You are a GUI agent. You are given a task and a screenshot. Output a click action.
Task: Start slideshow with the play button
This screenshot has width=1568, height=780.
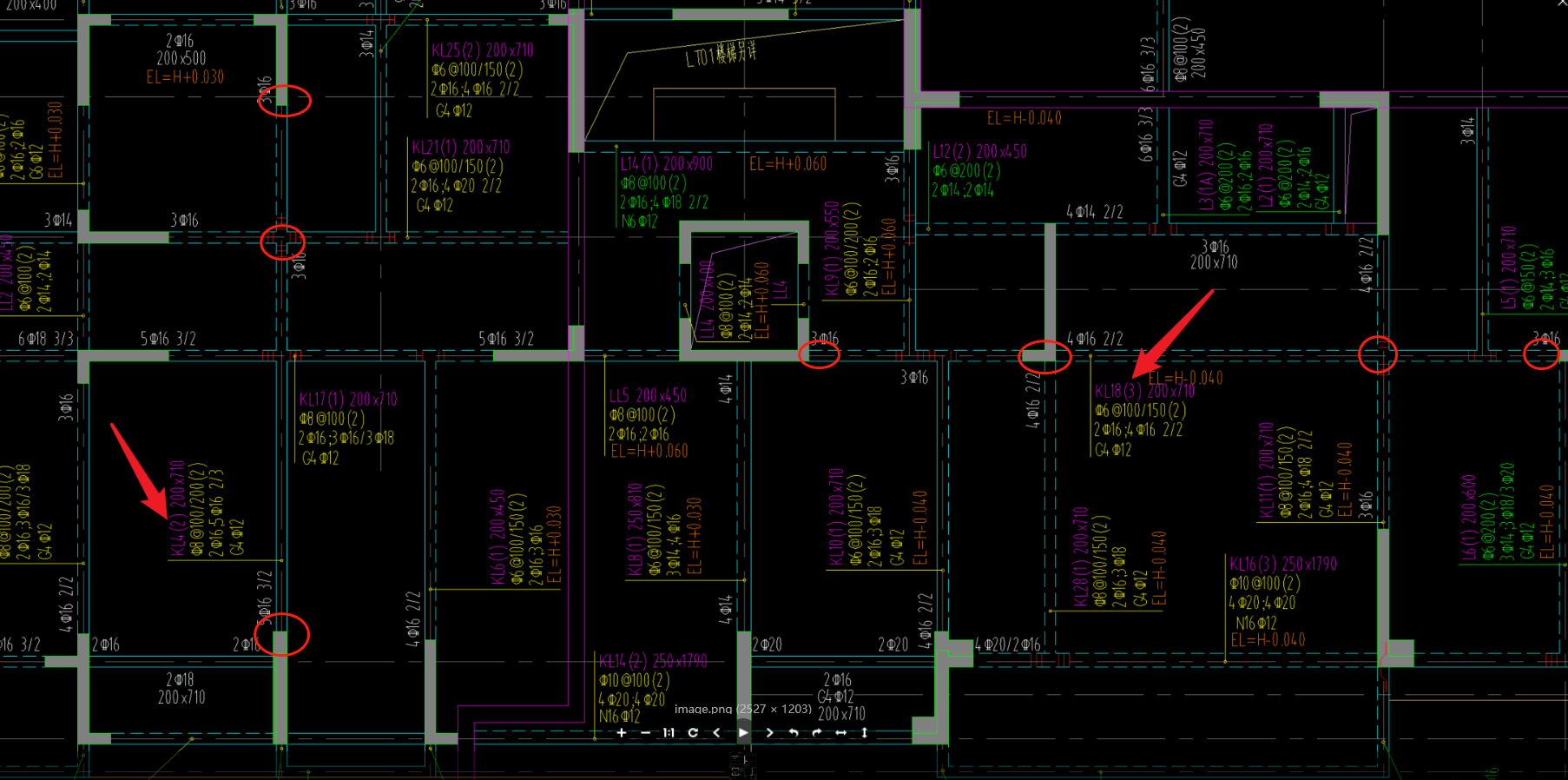point(743,733)
